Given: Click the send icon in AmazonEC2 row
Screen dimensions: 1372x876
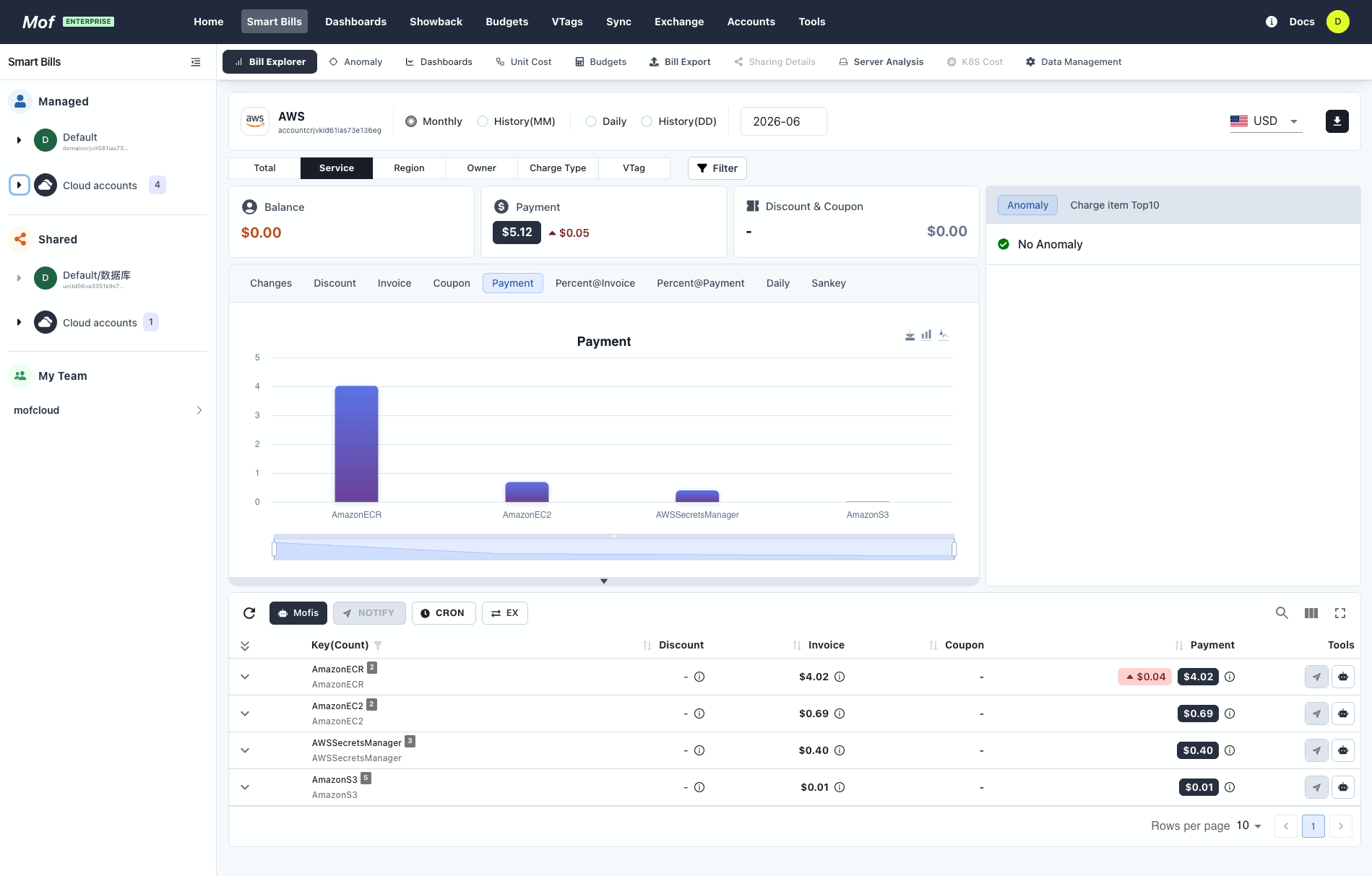Looking at the screenshot, I should coord(1316,714).
